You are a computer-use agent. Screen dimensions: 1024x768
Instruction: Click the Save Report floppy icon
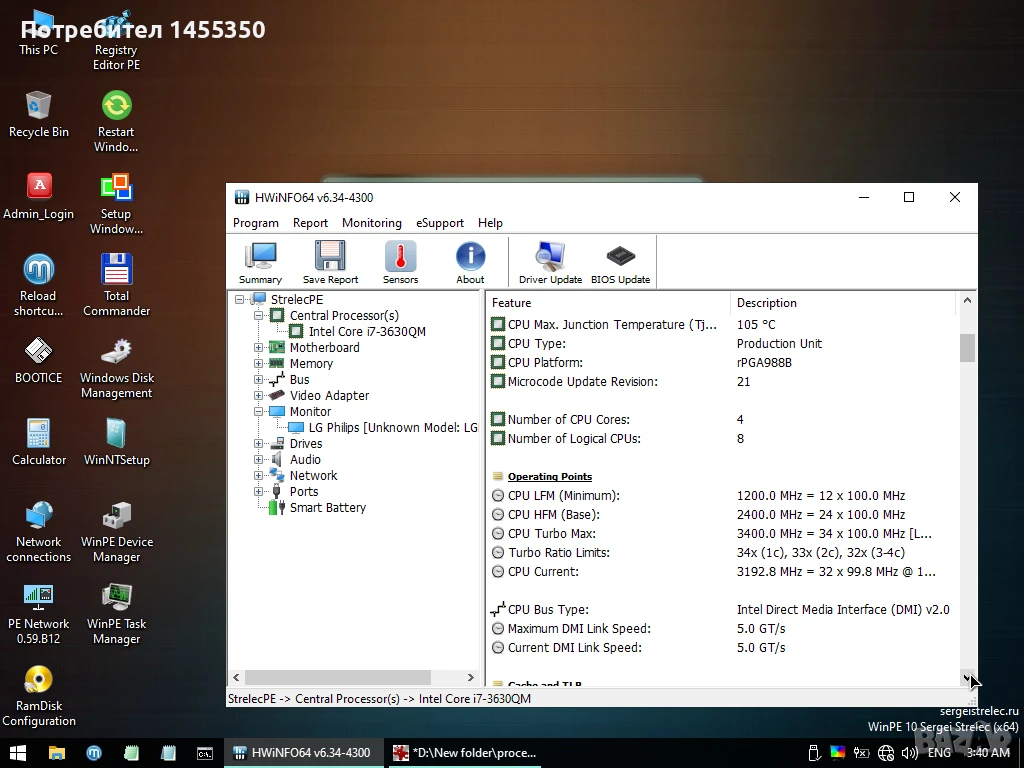pyautogui.click(x=330, y=263)
